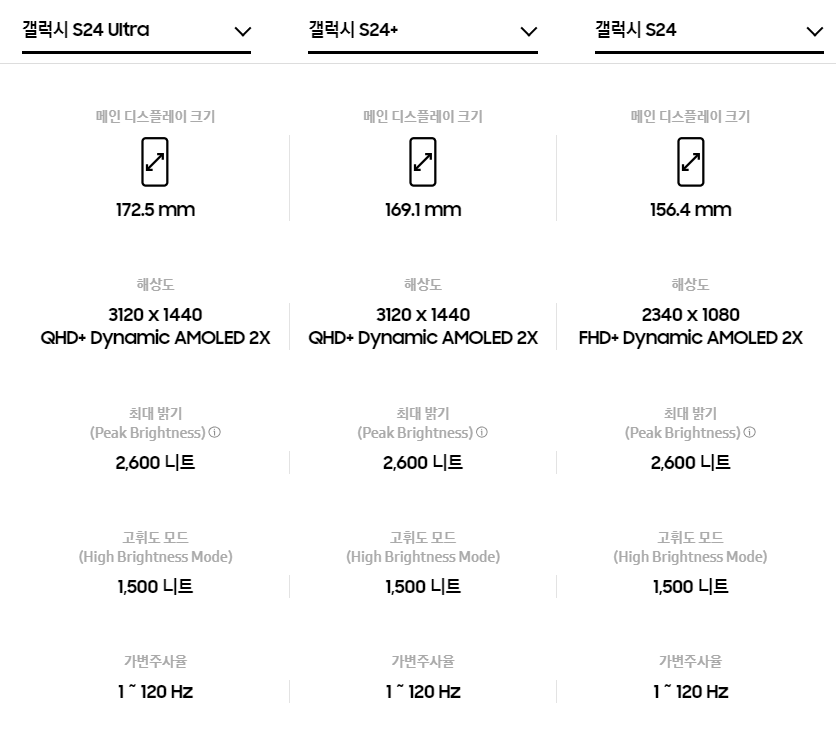
Task: Click the 172.5 mm display size value
Action: pos(155,210)
